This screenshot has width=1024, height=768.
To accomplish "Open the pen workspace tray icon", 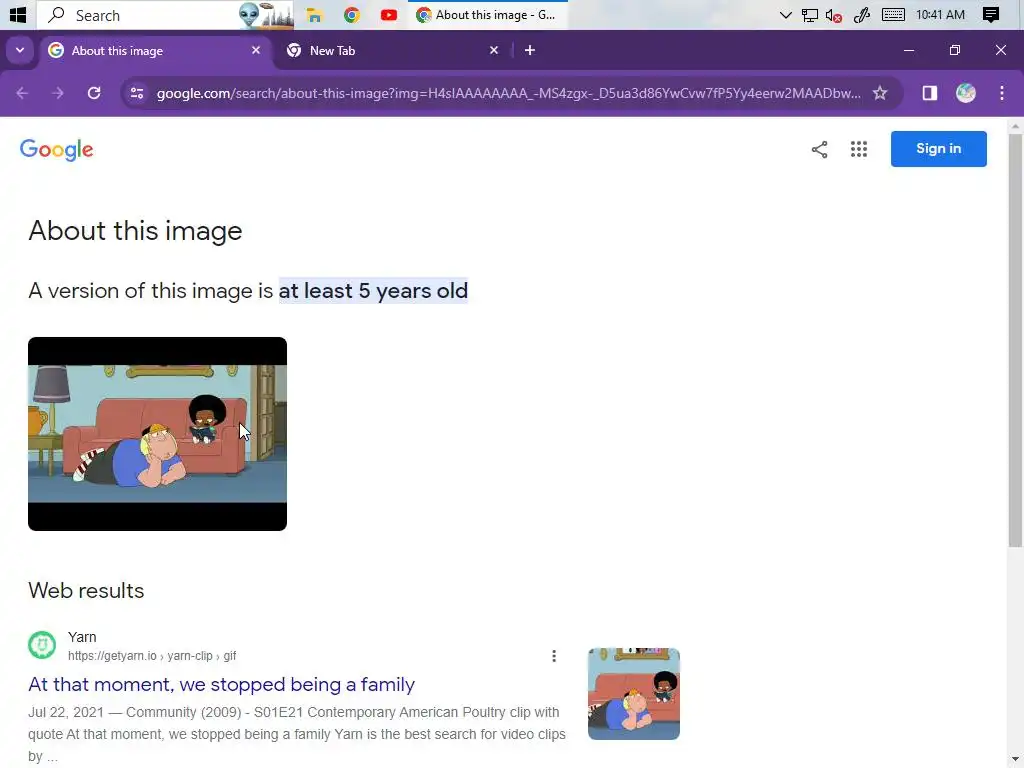I will tap(862, 15).
